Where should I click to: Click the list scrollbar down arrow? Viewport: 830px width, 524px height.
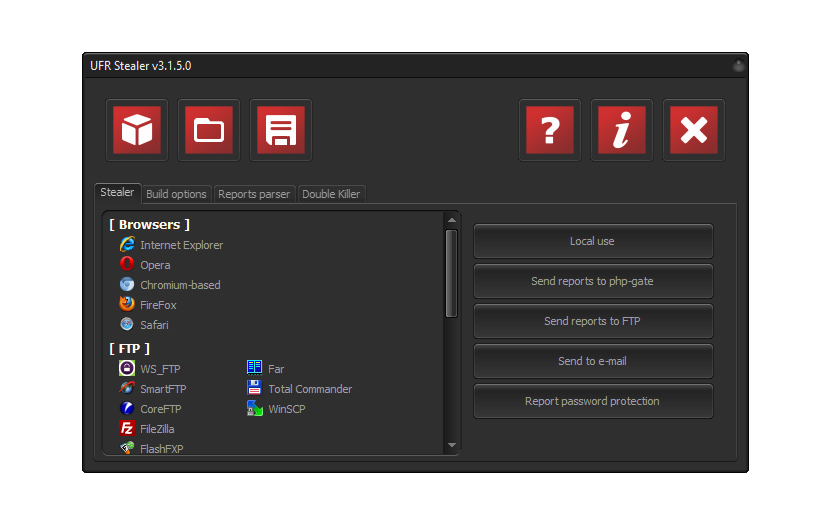click(x=452, y=445)
